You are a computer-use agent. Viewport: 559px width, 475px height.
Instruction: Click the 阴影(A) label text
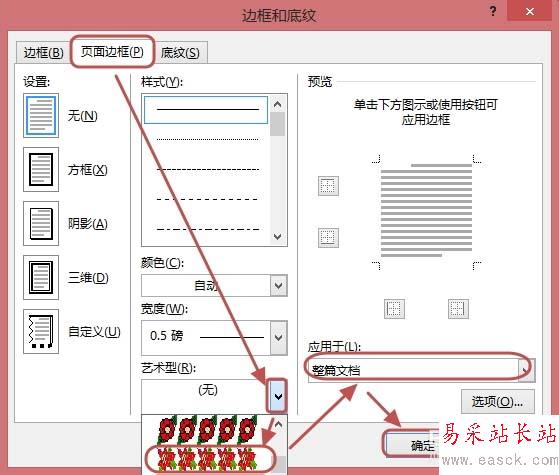88,224
